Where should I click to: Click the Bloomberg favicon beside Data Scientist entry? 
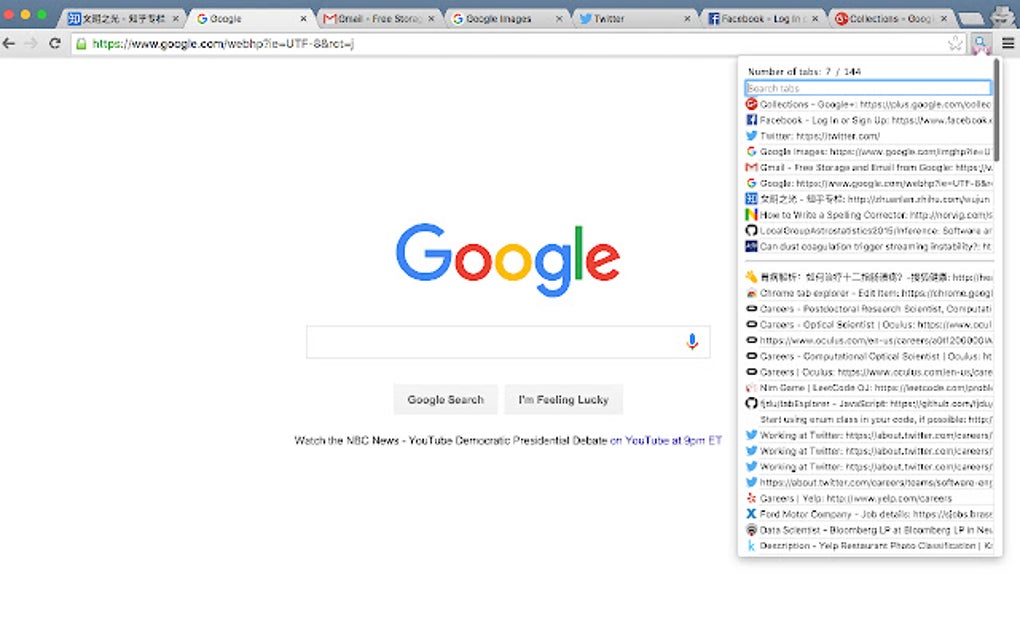(x=753, y=530)
